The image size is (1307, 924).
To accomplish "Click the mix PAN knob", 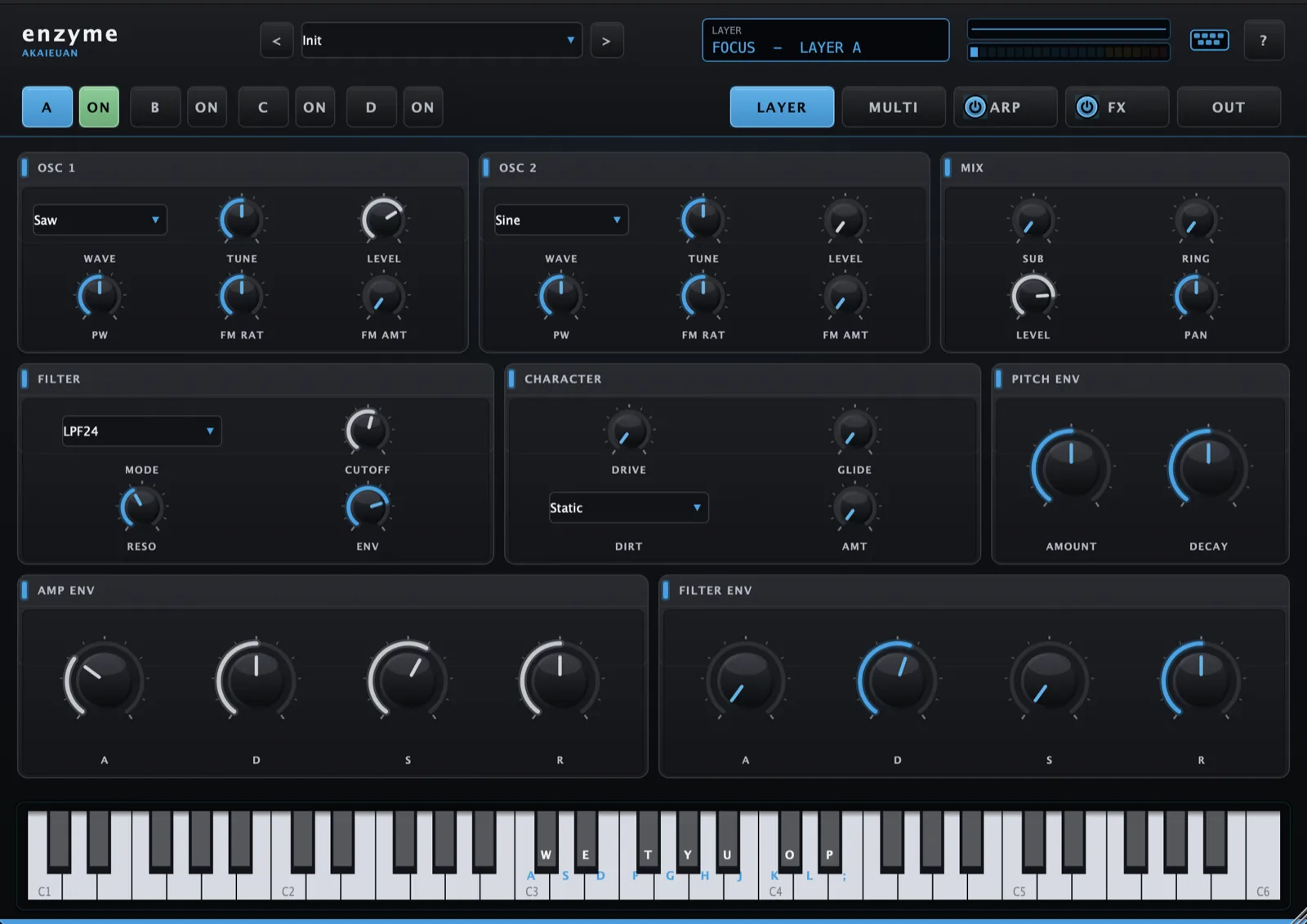I will [1196, 296].
